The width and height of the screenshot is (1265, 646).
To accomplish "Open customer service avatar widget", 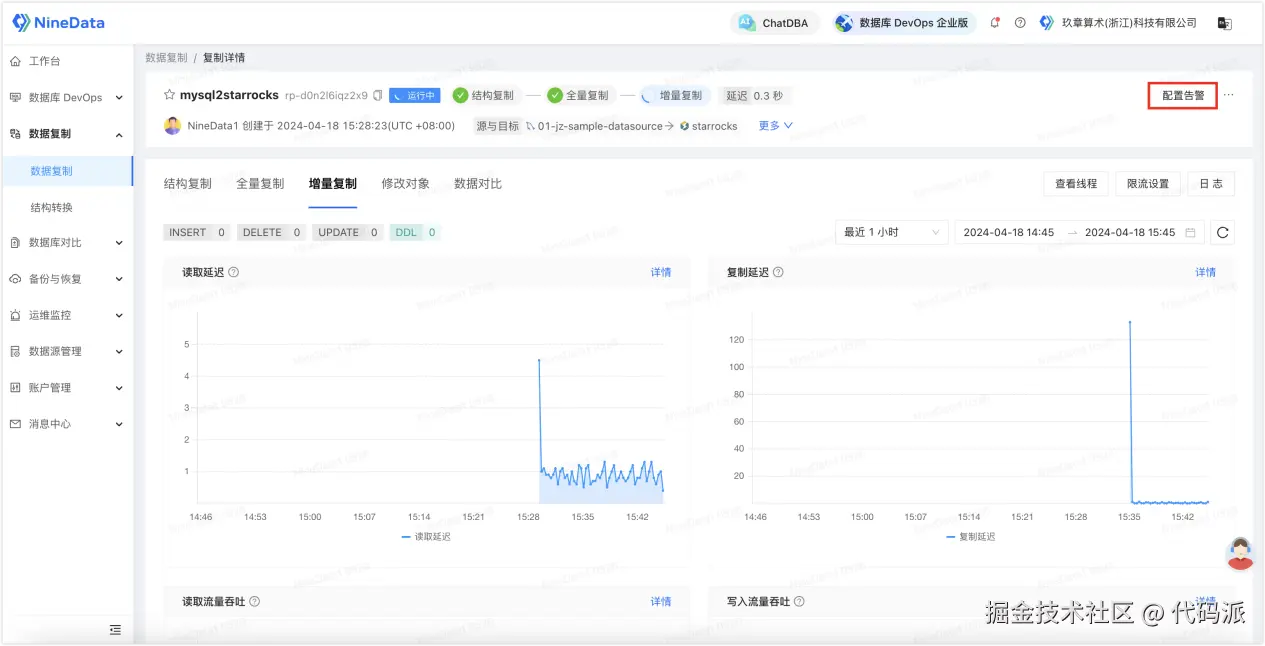I will click(1240, 553).
